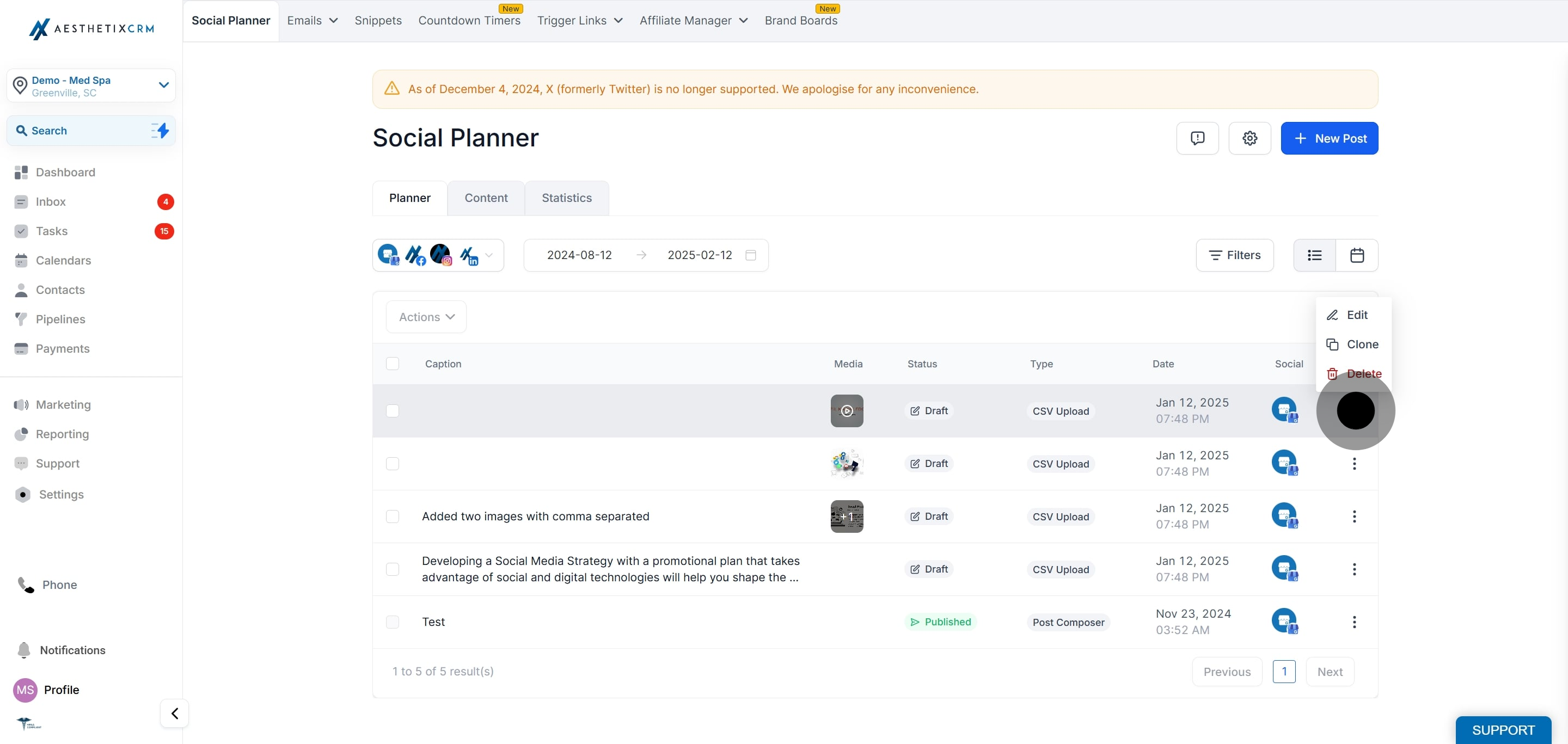Switch to calendar view icon
1568x744 pixels.
(1357, 255)
